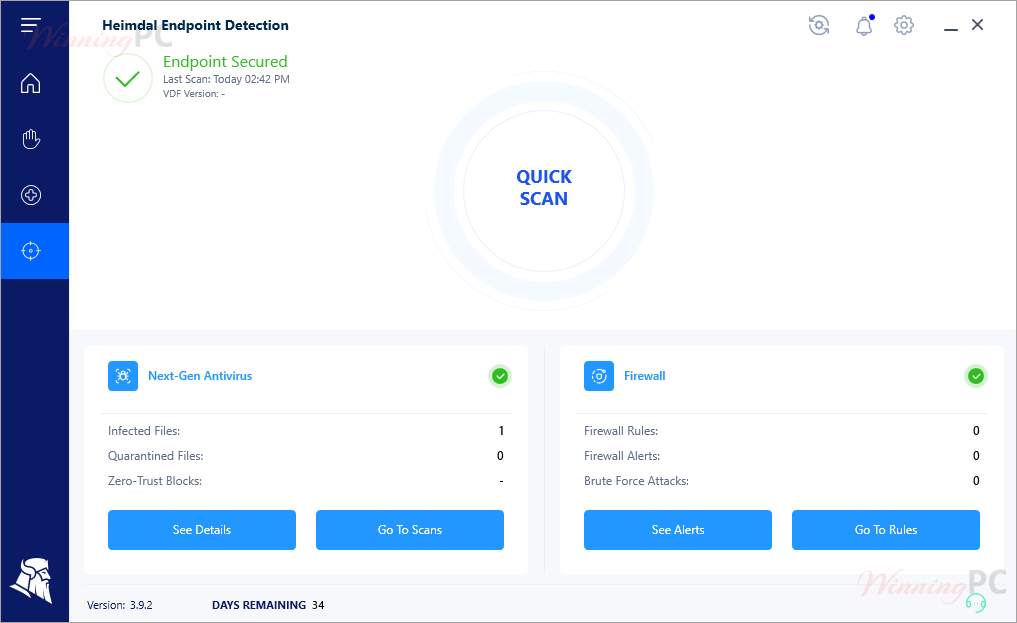Click the Endpoint Secured status text
This screenshot has height=623, width=1017.
(x=225, y=62)
